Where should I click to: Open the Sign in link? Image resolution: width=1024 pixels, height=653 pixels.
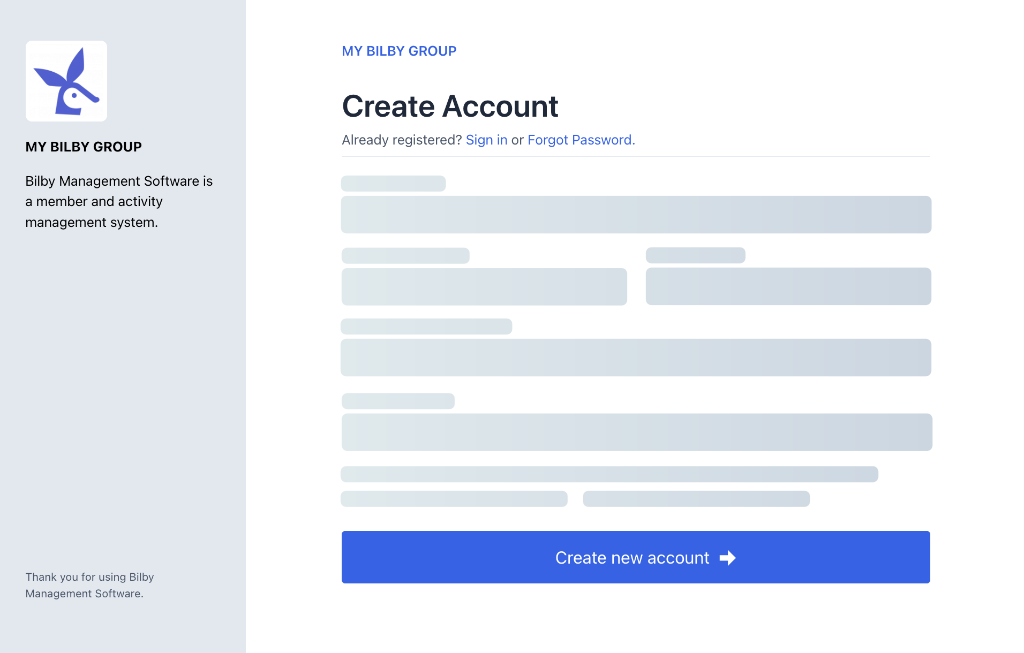(486, 140)
